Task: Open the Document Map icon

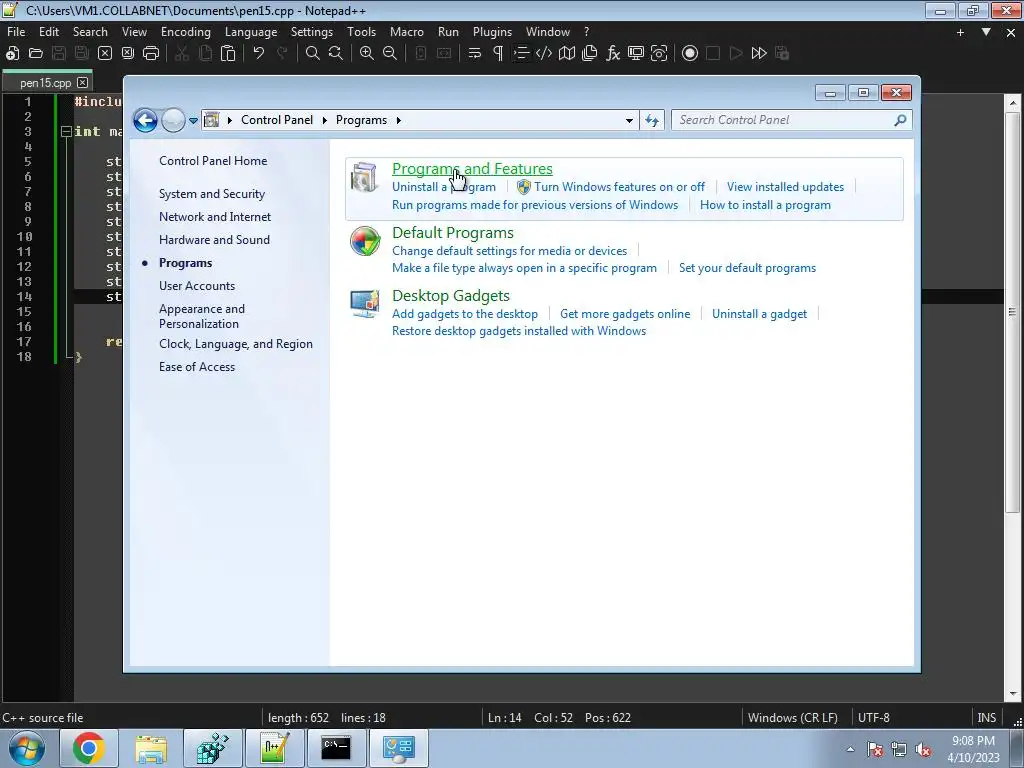Action: [567, 54]
